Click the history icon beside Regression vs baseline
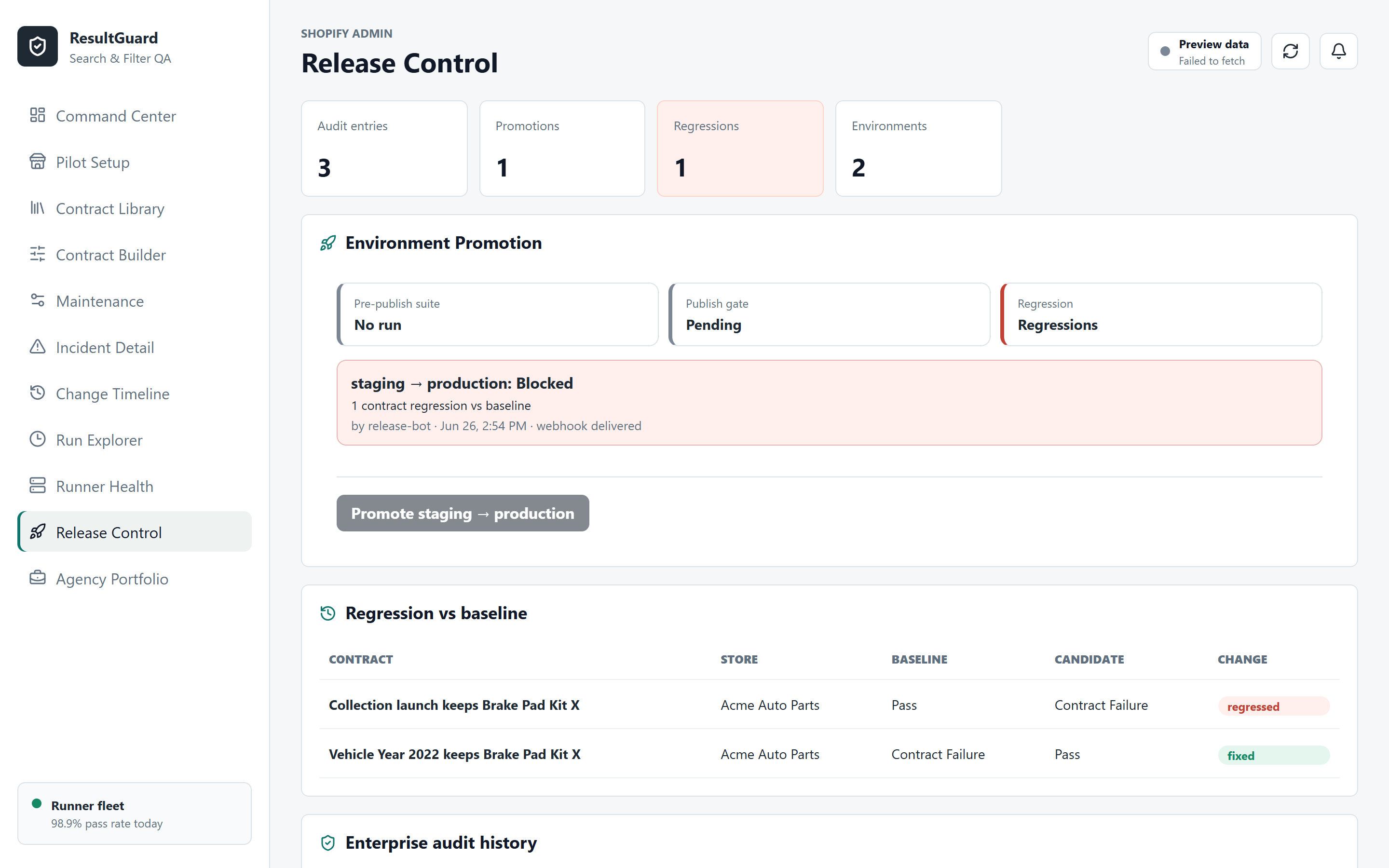 click(x=328, y=614)
